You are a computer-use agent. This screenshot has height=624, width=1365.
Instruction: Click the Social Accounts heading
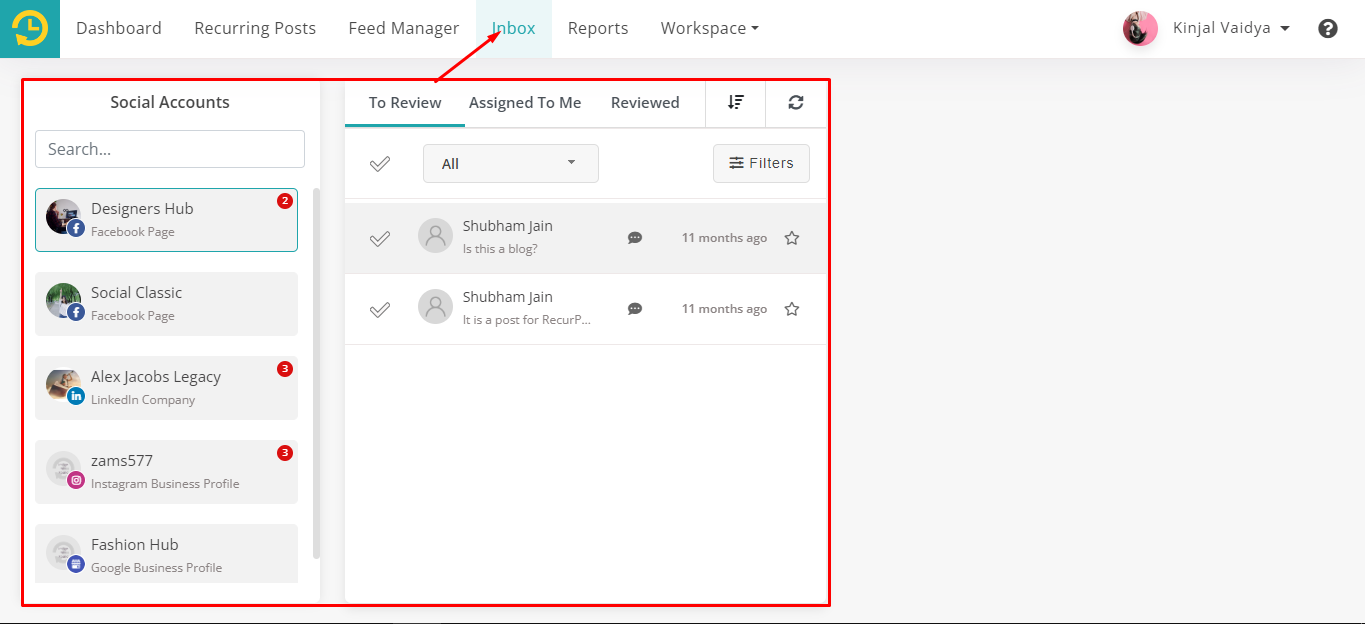point(170,102)
